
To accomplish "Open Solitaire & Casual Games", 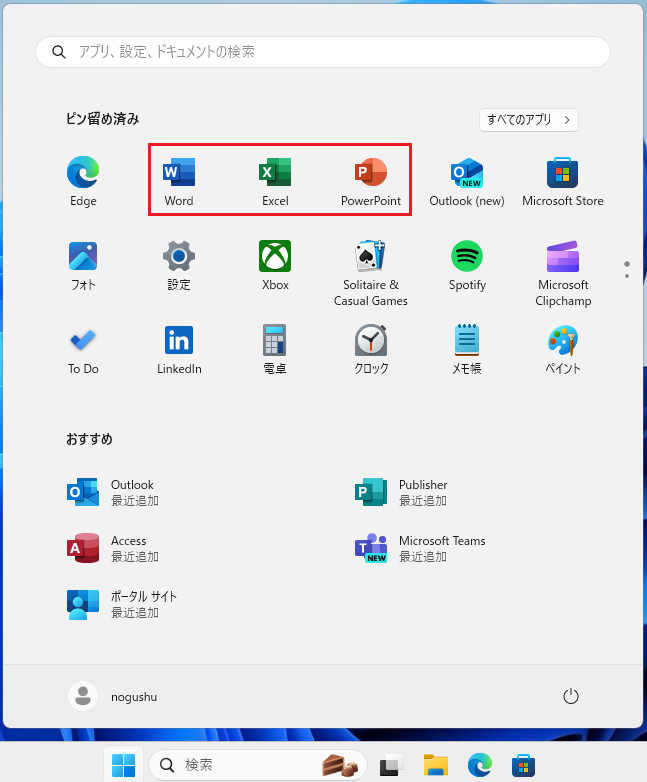I will click(371, 273).
